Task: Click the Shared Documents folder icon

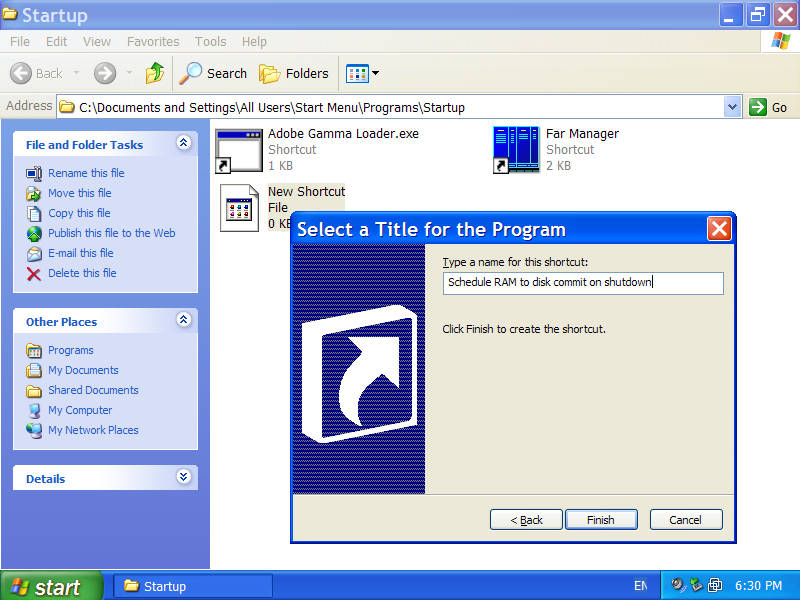Action: [x=34, y=391]
